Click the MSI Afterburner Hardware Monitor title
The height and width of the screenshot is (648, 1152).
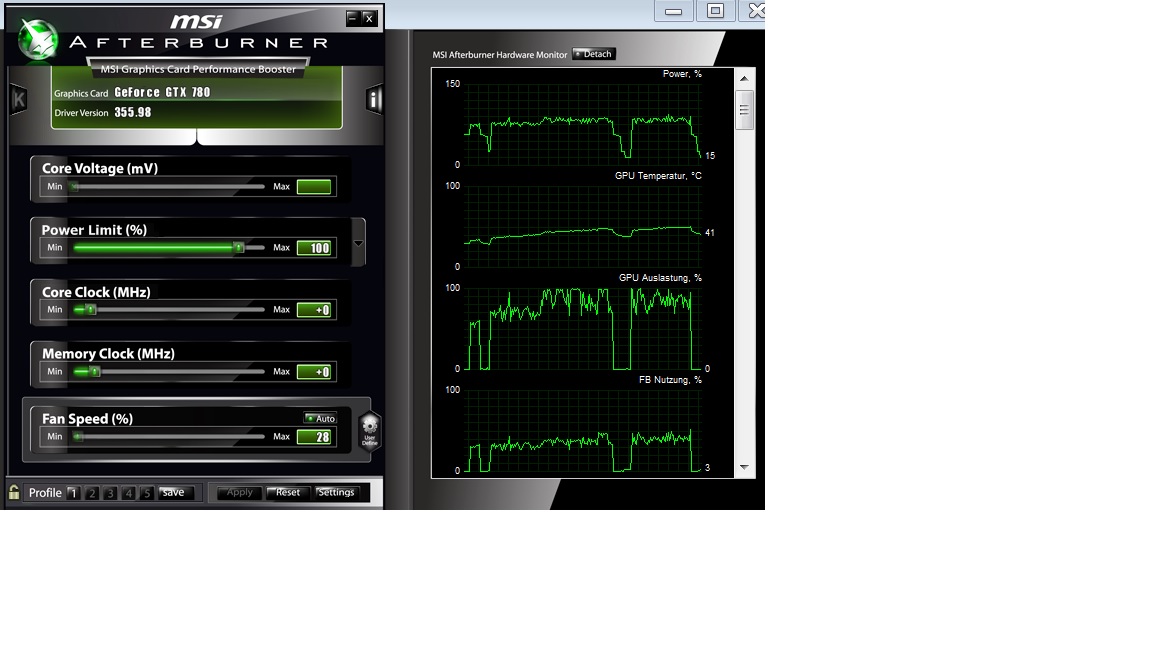tap(500, 54)
